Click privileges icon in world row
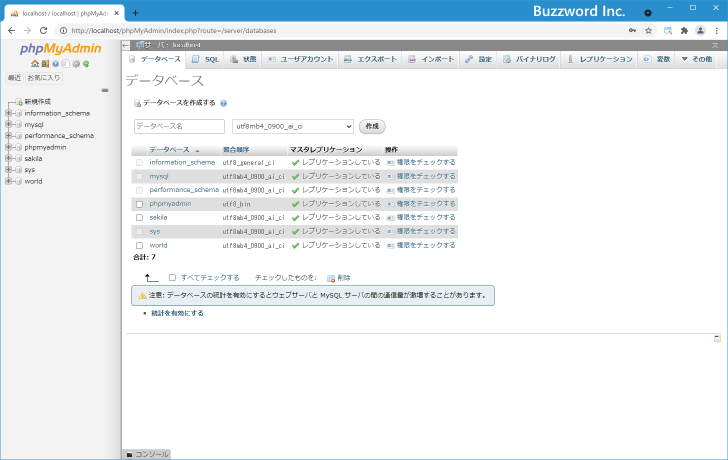728x460 pixels. (x=390, y=246)
